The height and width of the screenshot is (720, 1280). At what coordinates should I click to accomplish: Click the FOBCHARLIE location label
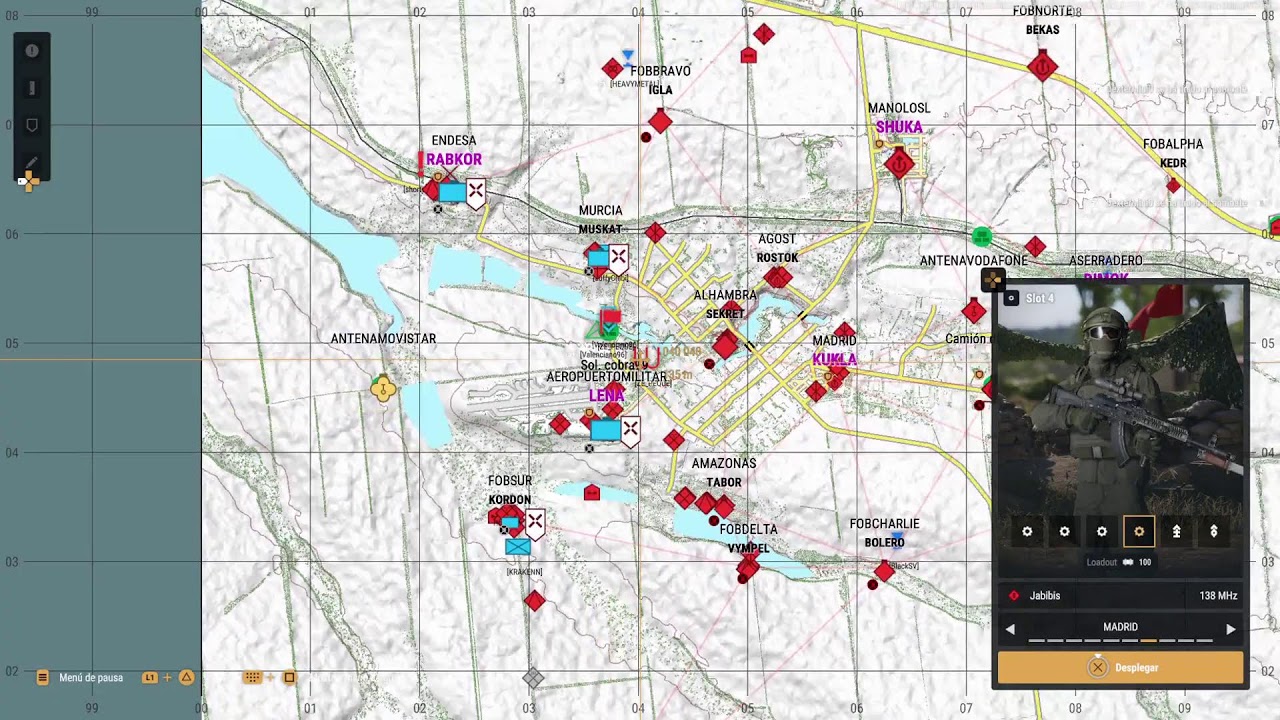tap(884, 524)
